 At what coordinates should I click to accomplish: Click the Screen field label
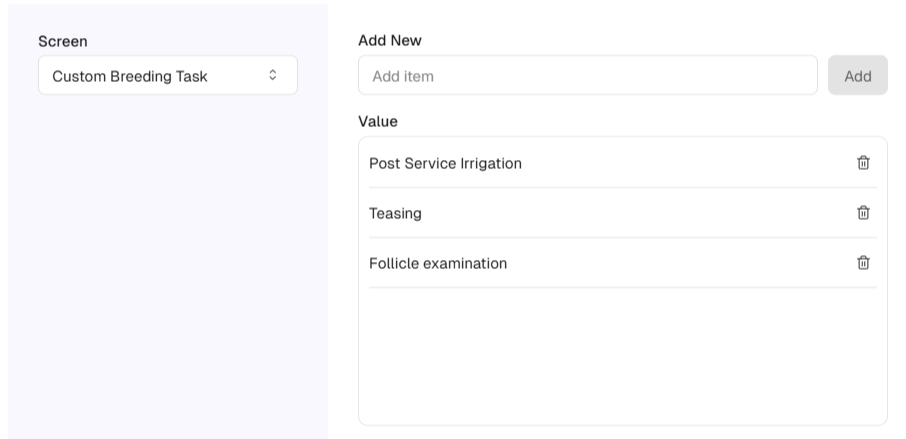[x=63, y=42]
